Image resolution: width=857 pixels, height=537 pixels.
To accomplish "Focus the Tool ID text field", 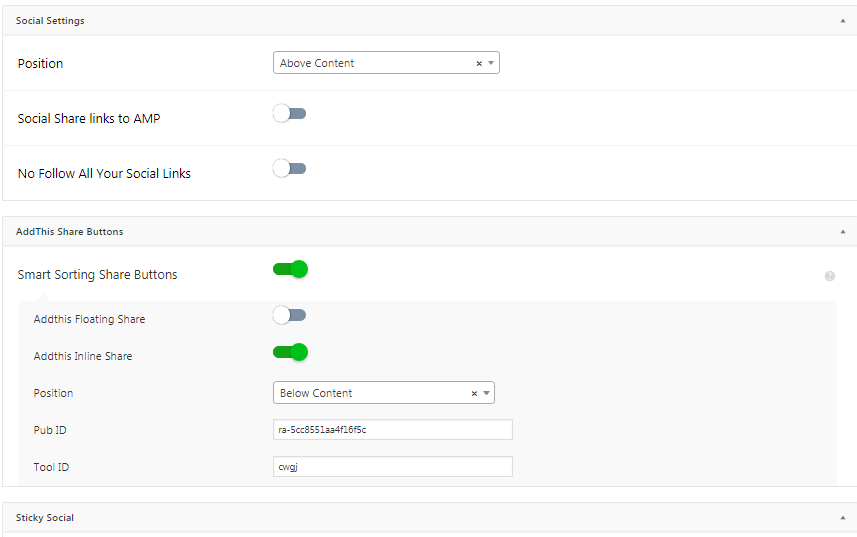I will pos(392,467).
